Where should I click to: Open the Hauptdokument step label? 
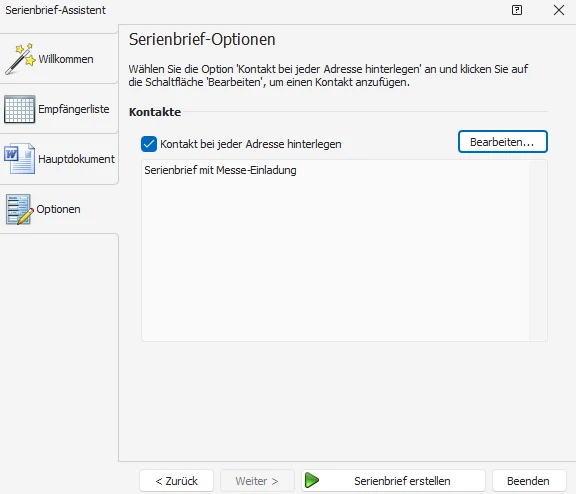76,159
